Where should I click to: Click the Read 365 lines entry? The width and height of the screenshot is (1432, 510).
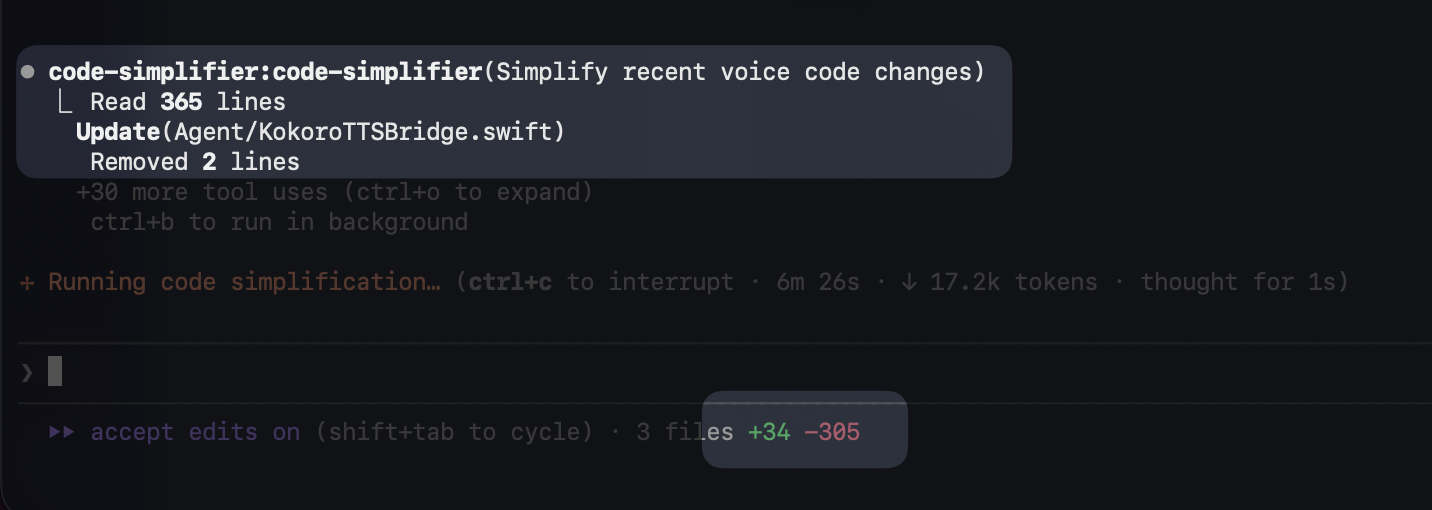point(187,102)
